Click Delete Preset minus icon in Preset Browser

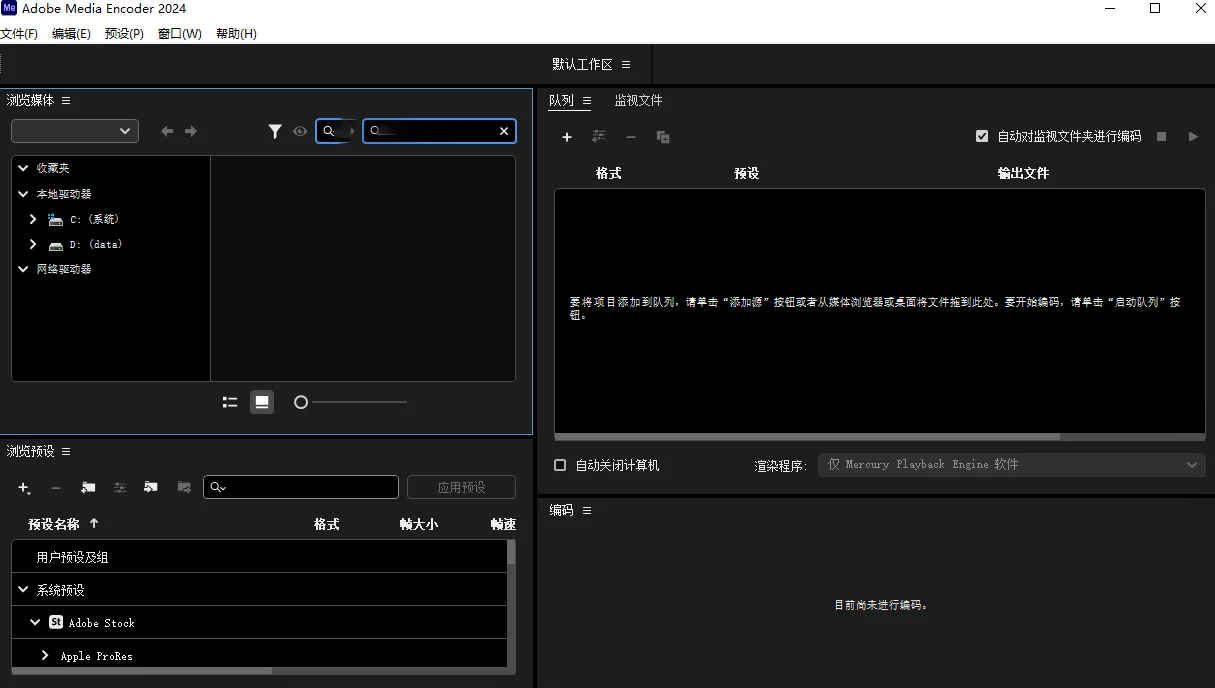56,488
